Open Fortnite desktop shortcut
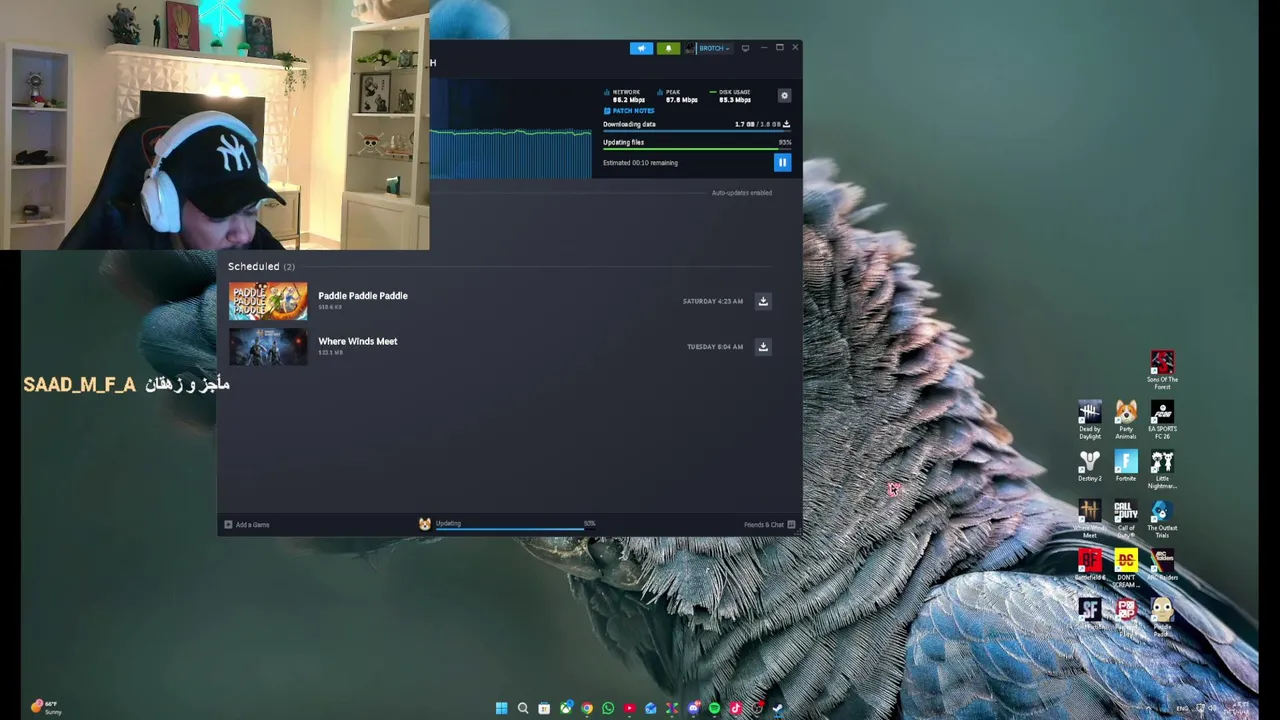 1126,467
